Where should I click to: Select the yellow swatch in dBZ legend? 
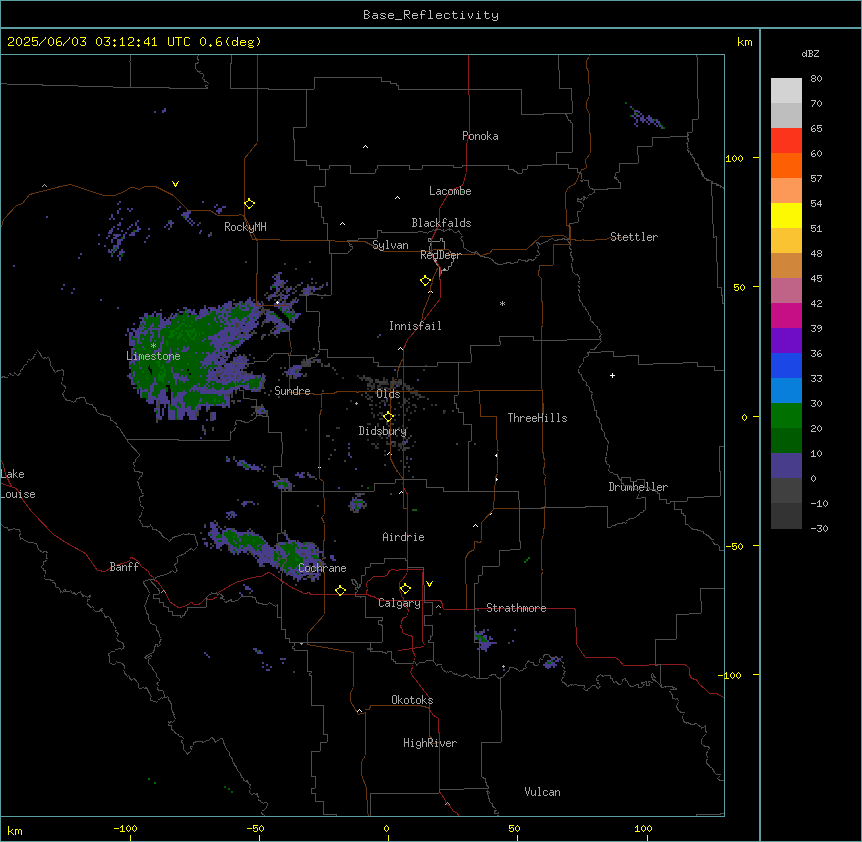[786, 215]
